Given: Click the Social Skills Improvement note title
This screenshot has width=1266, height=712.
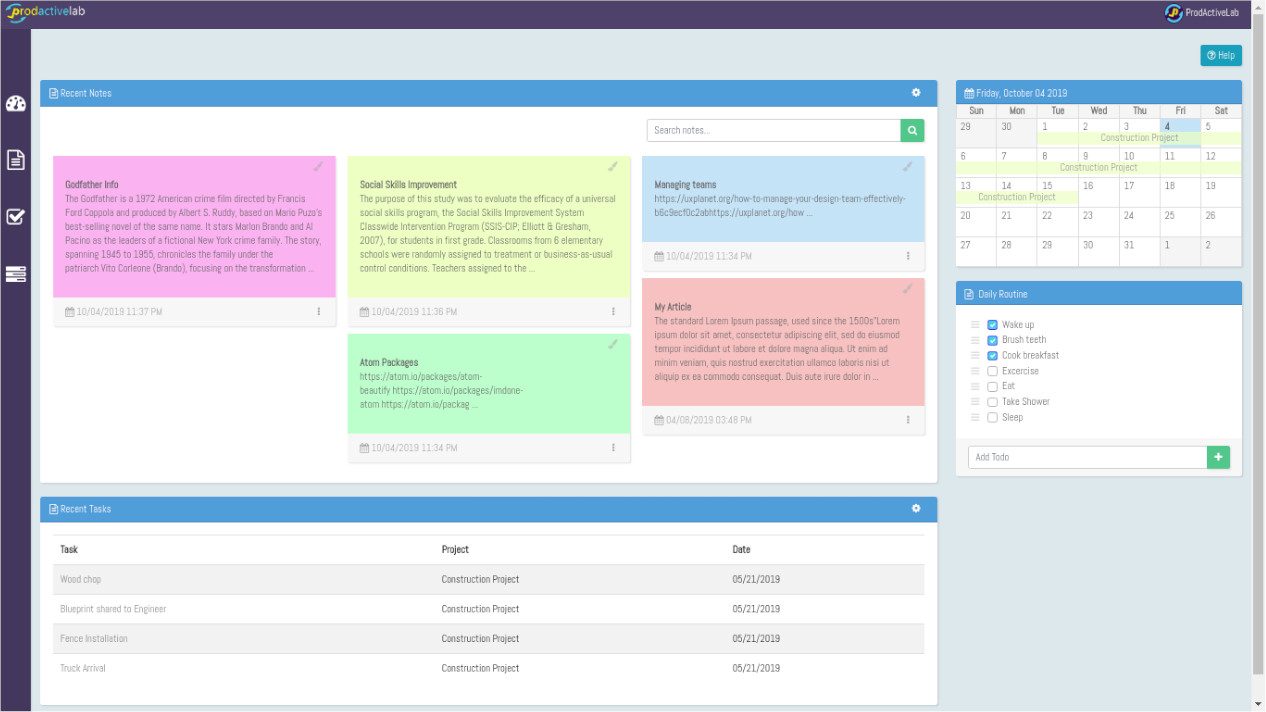Looking at the screenshot, I should [x=408, y=184].
